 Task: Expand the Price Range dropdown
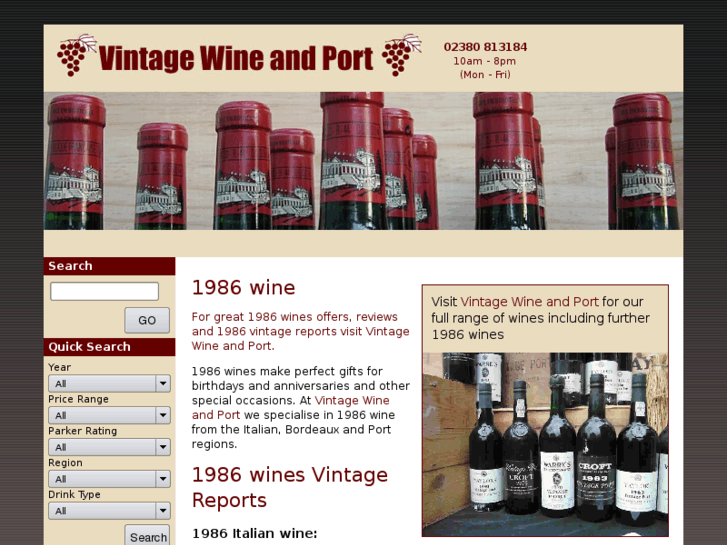tap(109, 415)
